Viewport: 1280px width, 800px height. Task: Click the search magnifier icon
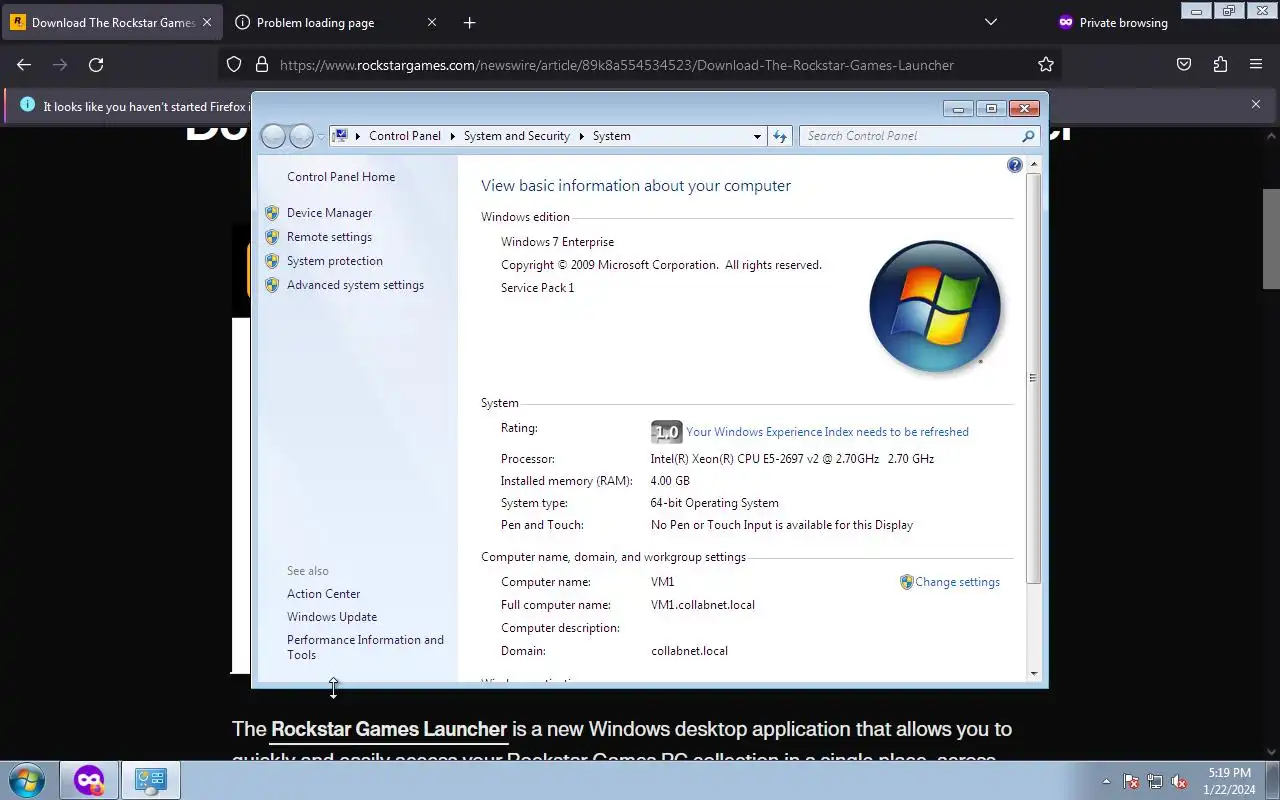point(1028,136)
